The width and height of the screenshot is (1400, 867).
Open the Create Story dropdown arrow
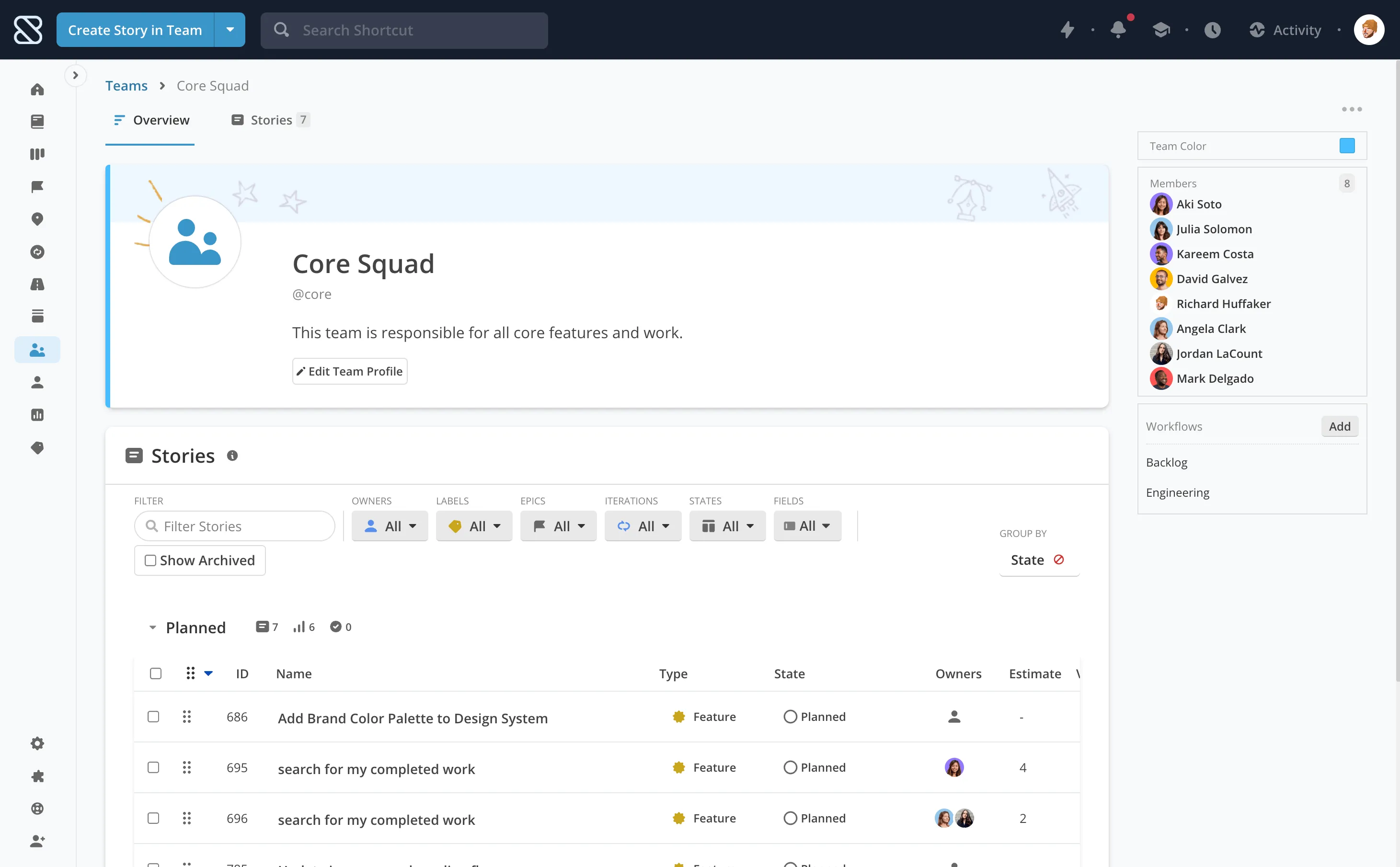230,30
